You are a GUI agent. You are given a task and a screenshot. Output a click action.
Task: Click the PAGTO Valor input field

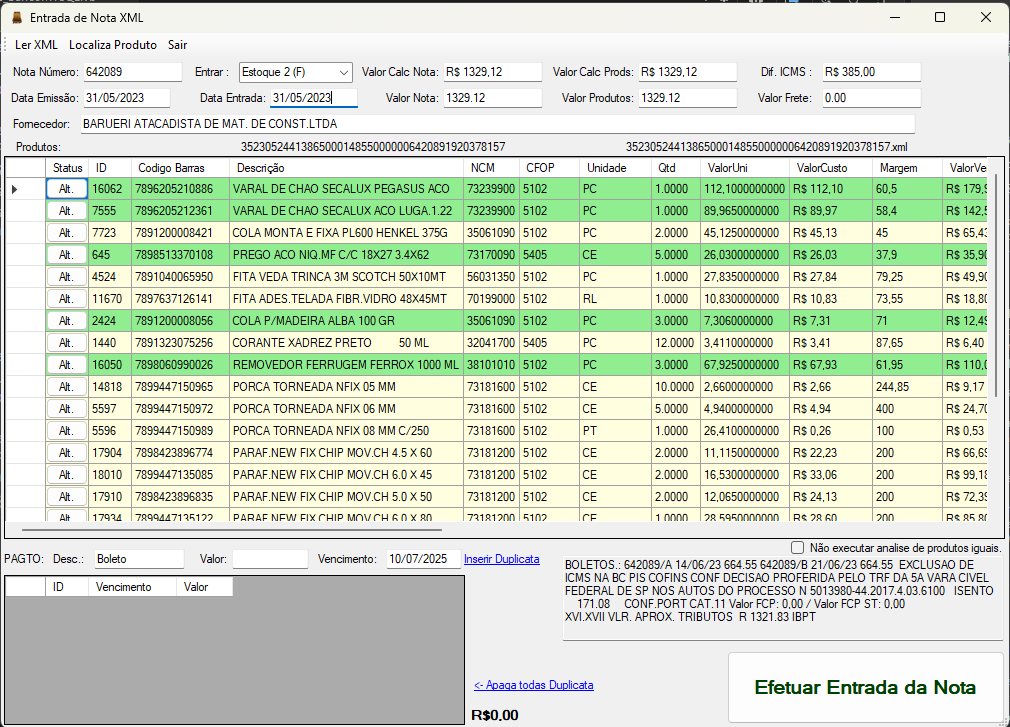[x=270, y=559]
